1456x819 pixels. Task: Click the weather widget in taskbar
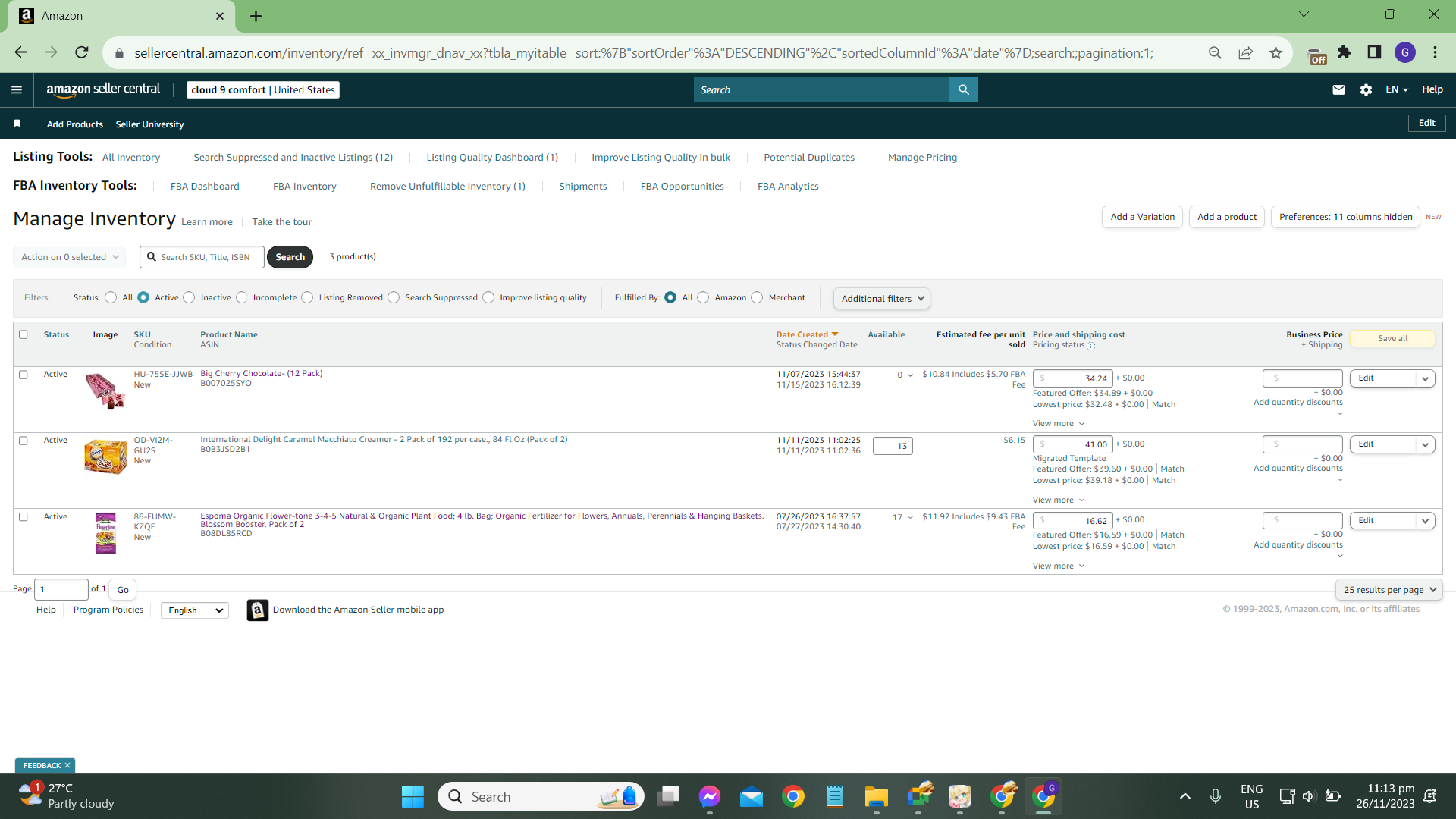click(x=67, y=796)
